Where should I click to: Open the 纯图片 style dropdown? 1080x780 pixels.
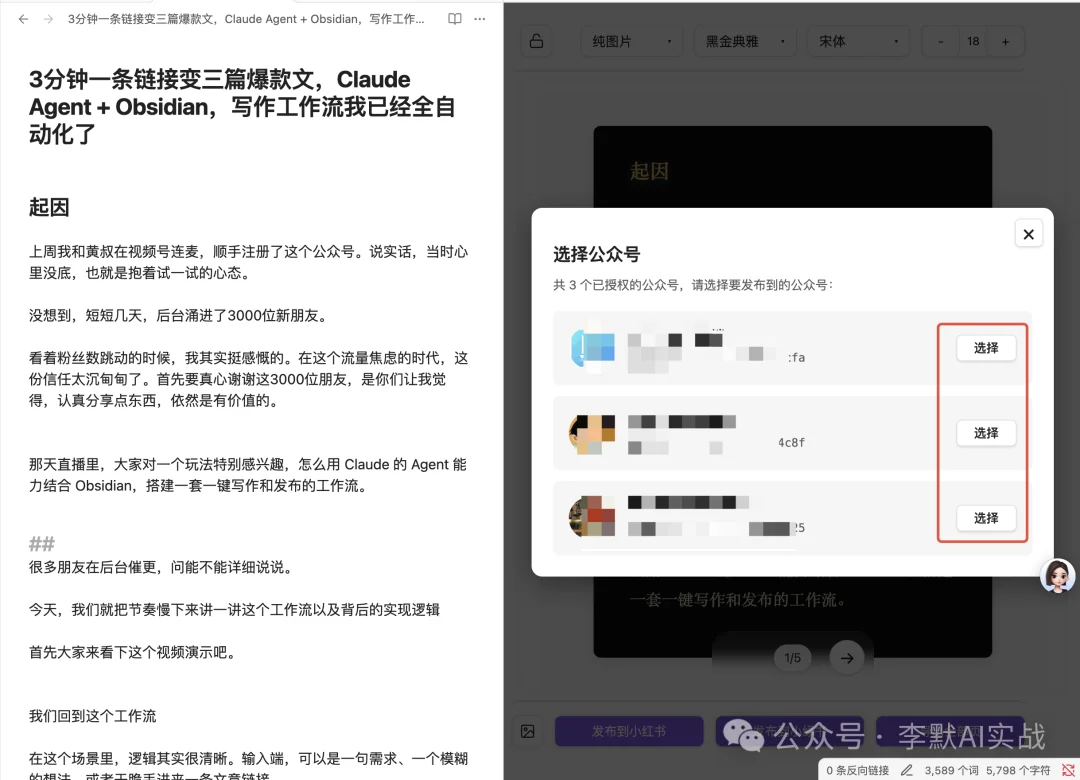pyautogui.click(x=631, y=41)
